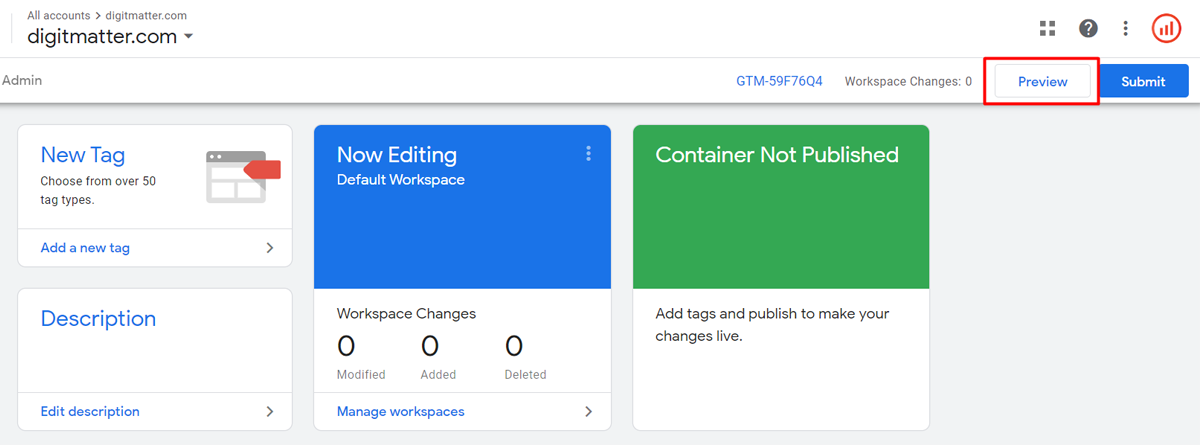Click the Description card heading
Image resolution: width=1200 pixels, height=445 pixels.
pos(98,319)
